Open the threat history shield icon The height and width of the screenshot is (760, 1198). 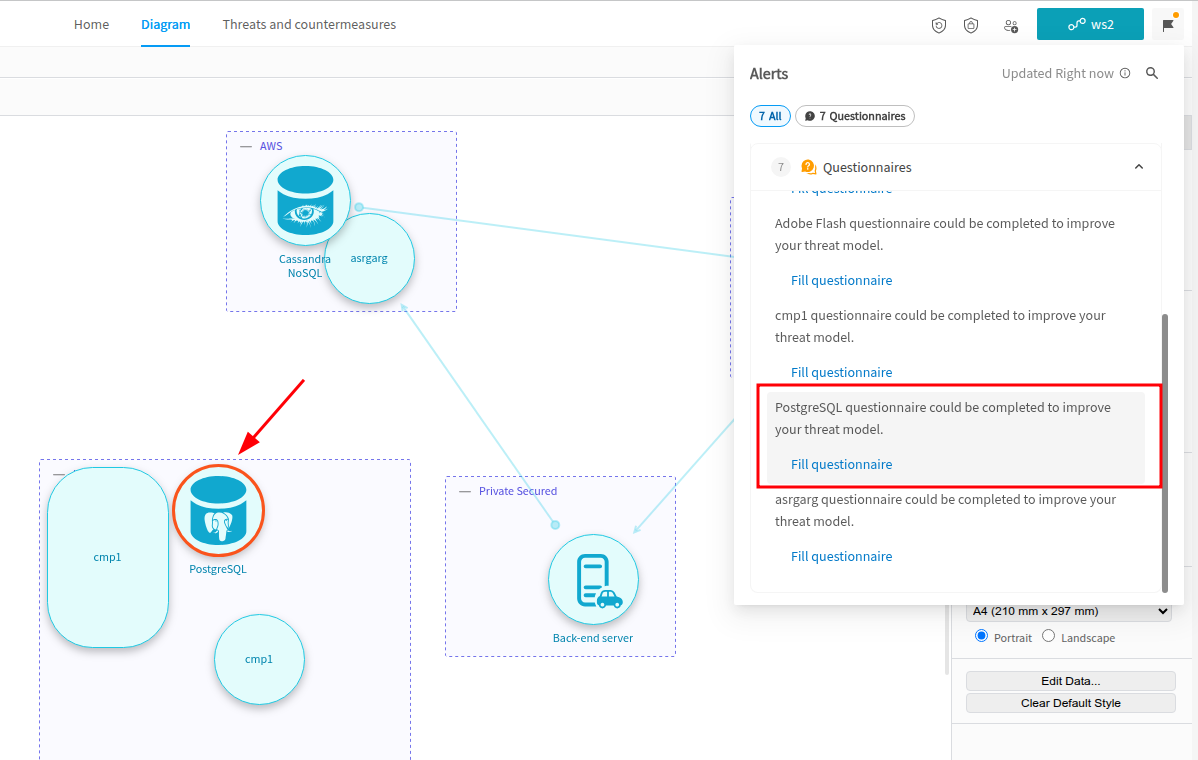pyautogui.click(x=938, y=25)
